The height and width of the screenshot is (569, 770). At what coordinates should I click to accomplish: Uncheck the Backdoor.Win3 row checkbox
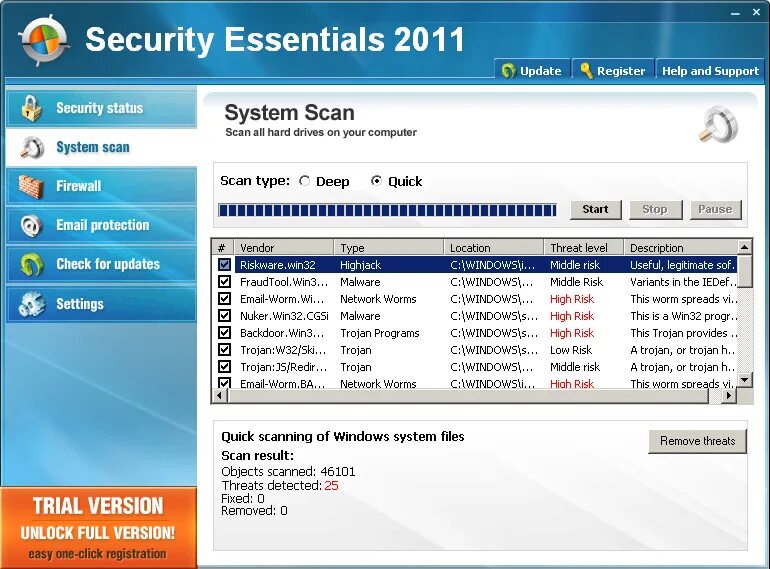[x=224, y=333]
